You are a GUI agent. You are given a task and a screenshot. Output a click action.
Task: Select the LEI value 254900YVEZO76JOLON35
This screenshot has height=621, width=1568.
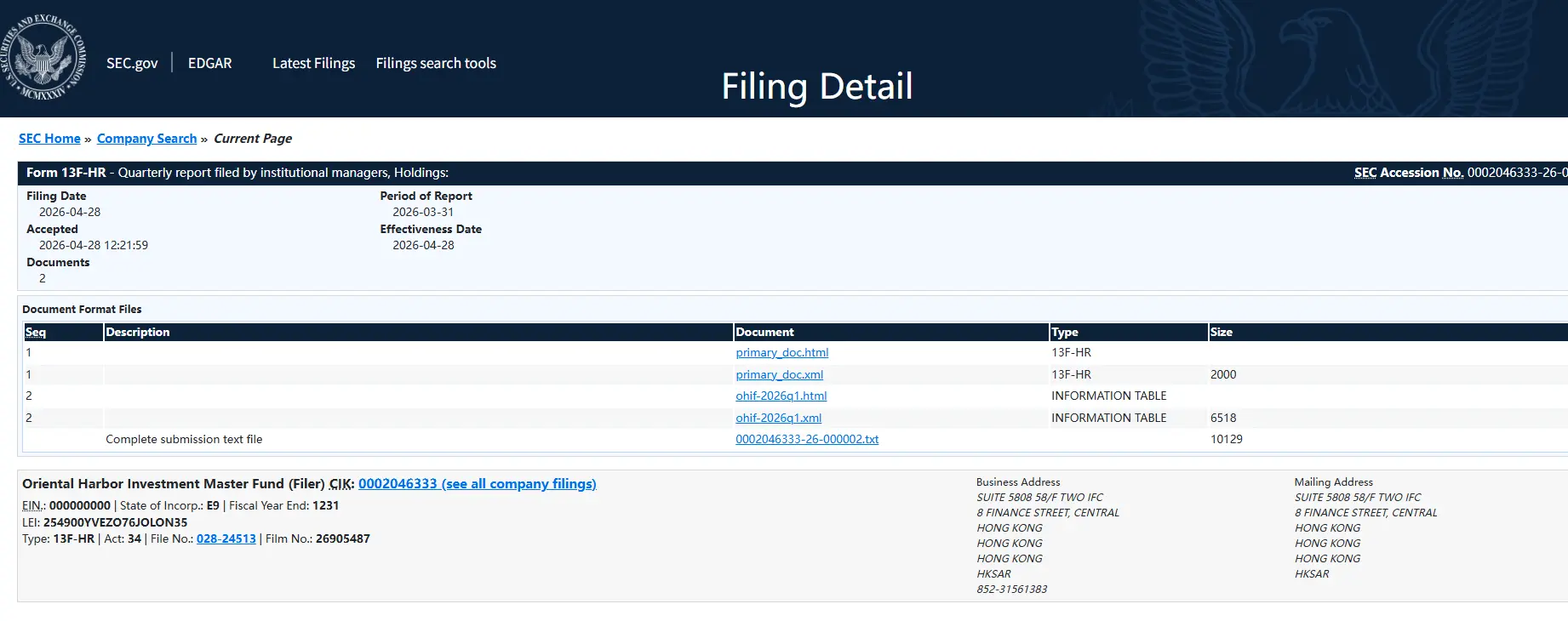tap(115, 522)
